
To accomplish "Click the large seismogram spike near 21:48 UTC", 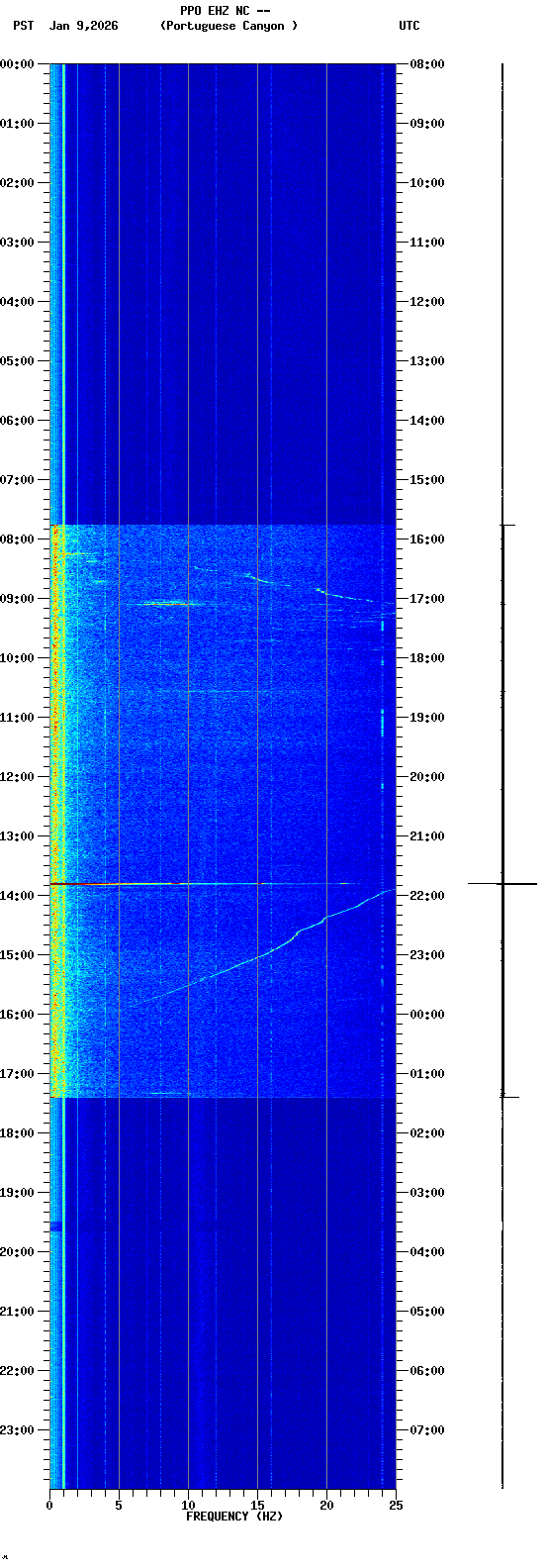I will coord(502,883).
